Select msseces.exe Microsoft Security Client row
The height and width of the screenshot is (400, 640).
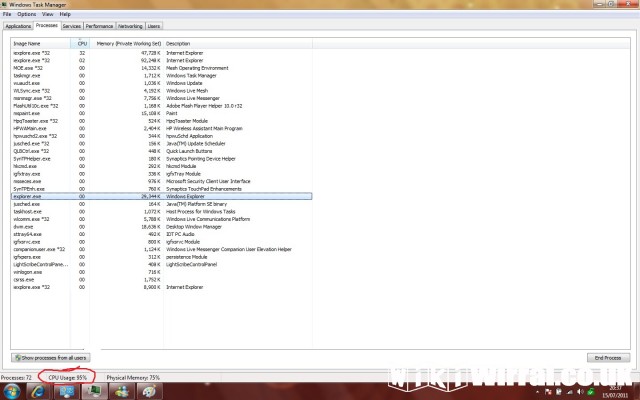162,181
